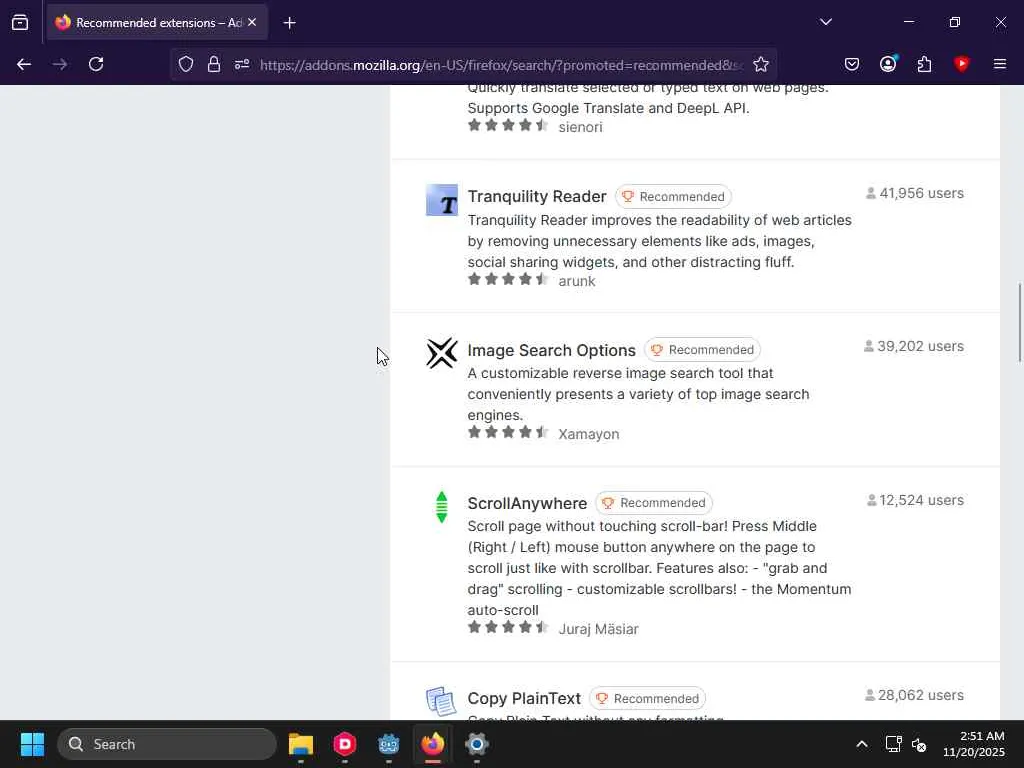Screen dimensions: 1024x768
Task: Show hidden system tray icons
Action: (x=862, y=744)
